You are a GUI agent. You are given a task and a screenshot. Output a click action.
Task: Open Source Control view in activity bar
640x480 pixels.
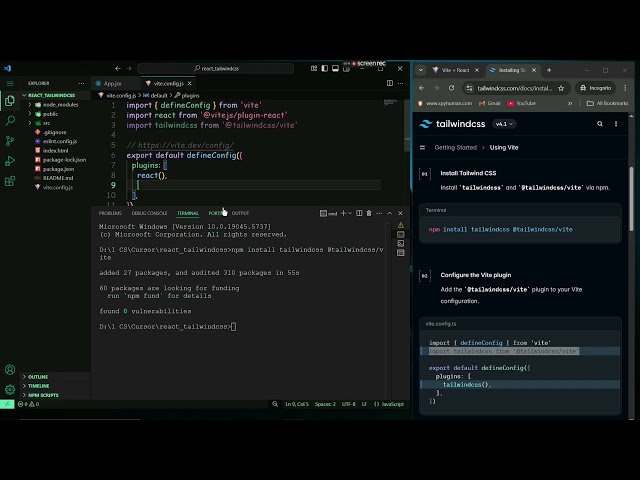pyautogui.click(x=10, y=141)
